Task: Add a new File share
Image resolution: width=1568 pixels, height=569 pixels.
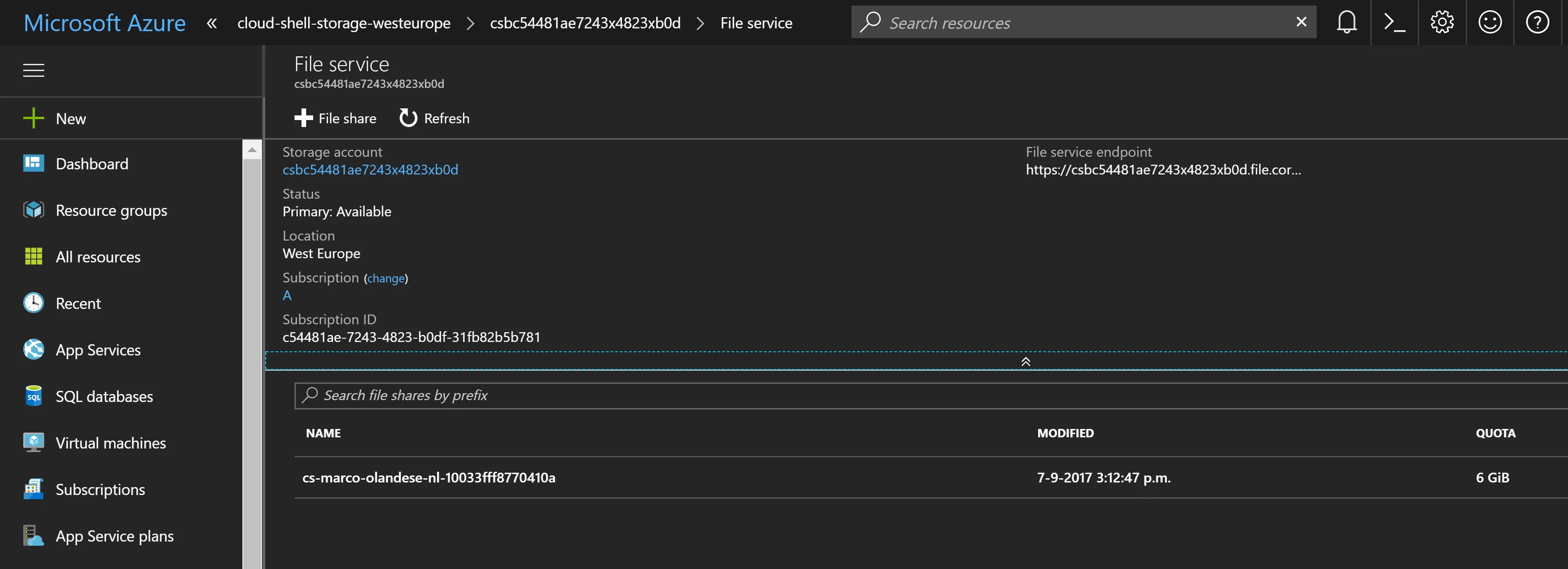Action: click(x=335, y=118)
